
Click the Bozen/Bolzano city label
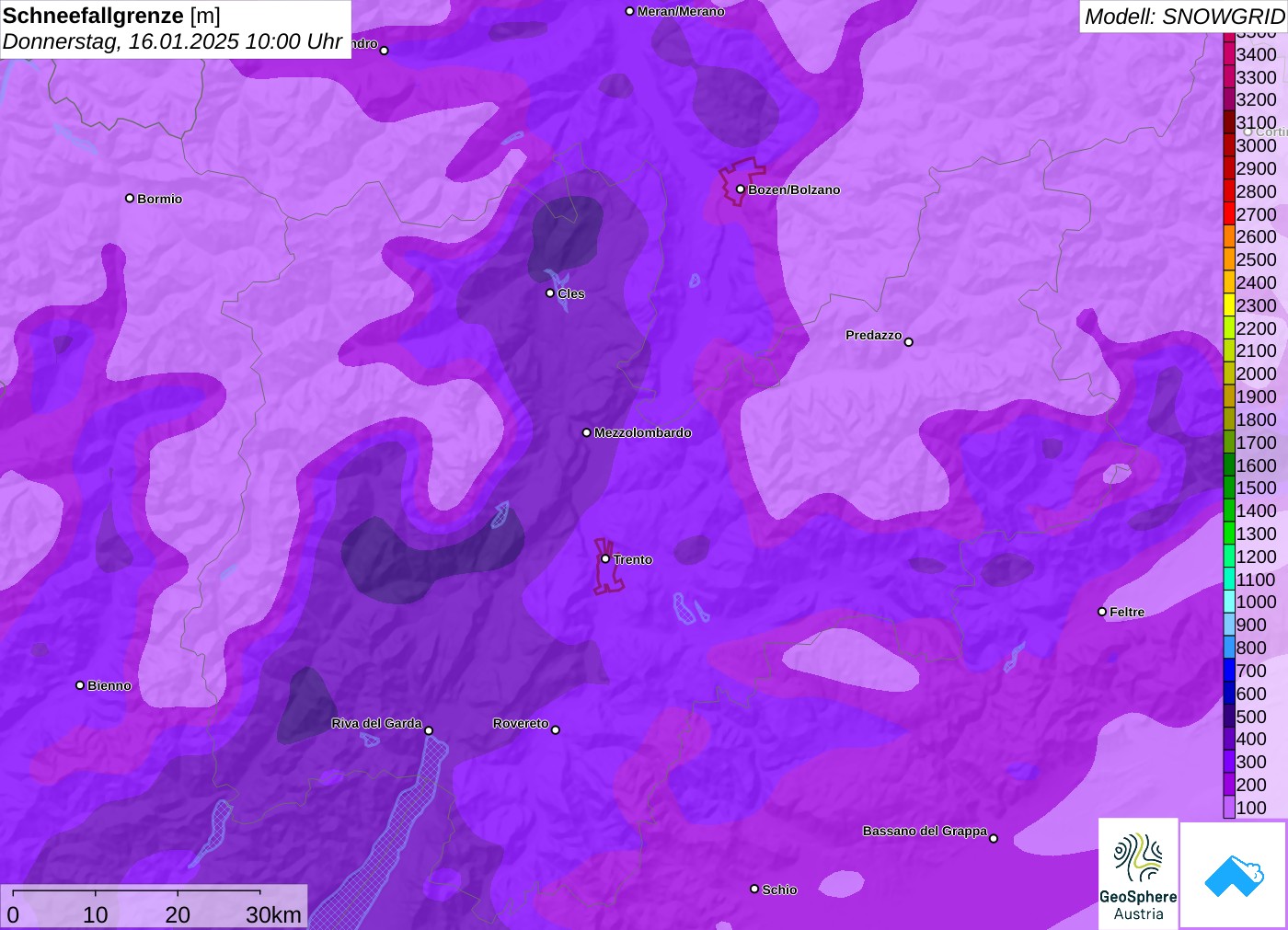(794, 189)
